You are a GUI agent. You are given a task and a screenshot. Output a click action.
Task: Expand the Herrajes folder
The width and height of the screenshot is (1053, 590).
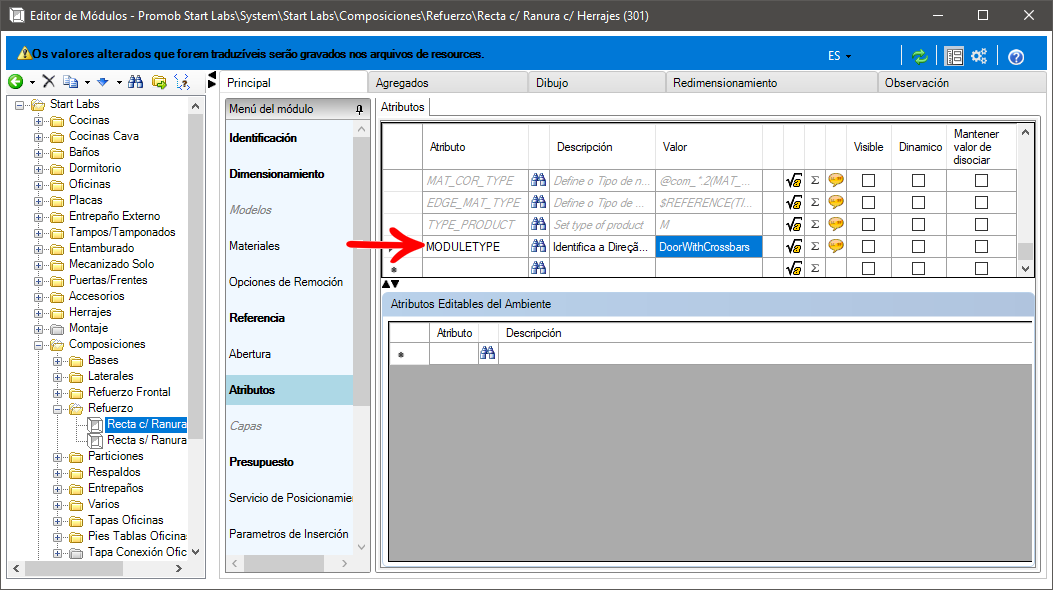[x=38, y=313]
